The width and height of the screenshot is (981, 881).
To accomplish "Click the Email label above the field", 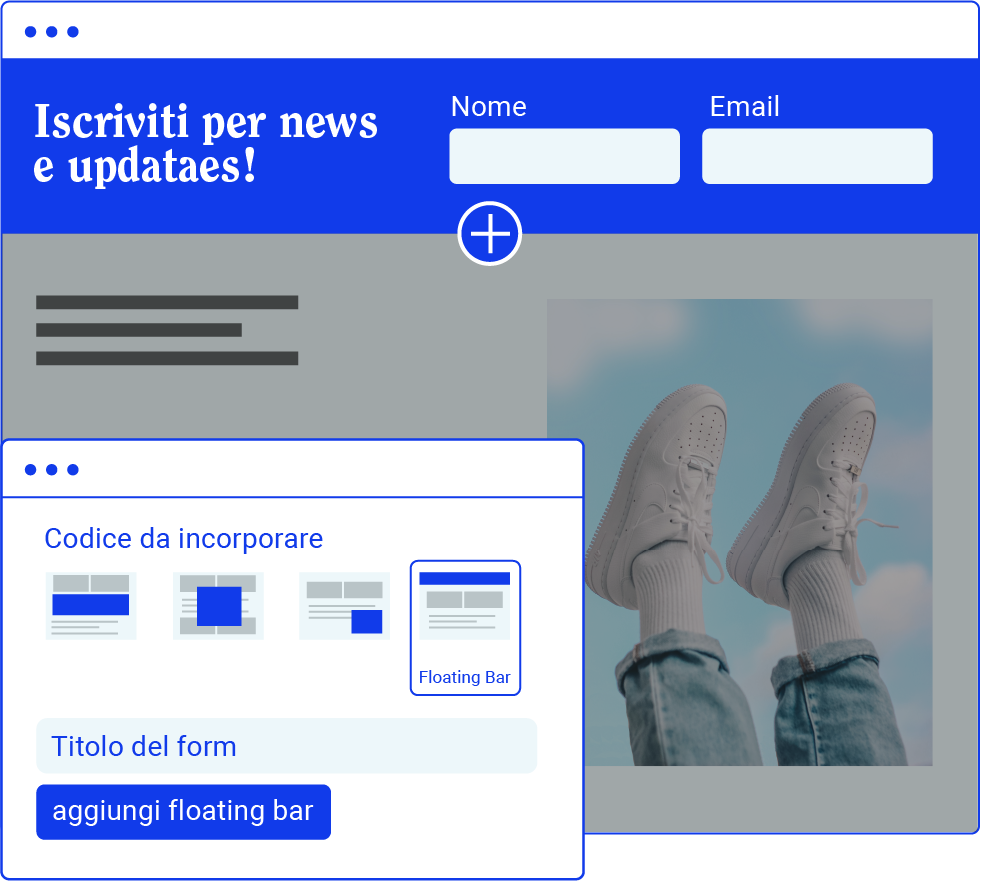I will (744, 107).
